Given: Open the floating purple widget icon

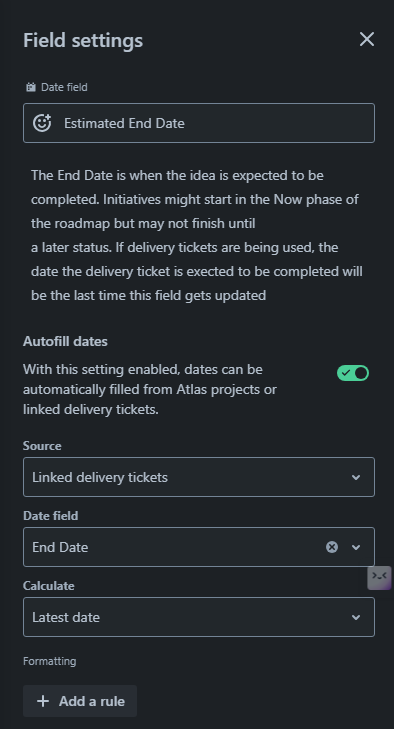Looking at the screenshot, I should 380,578.
